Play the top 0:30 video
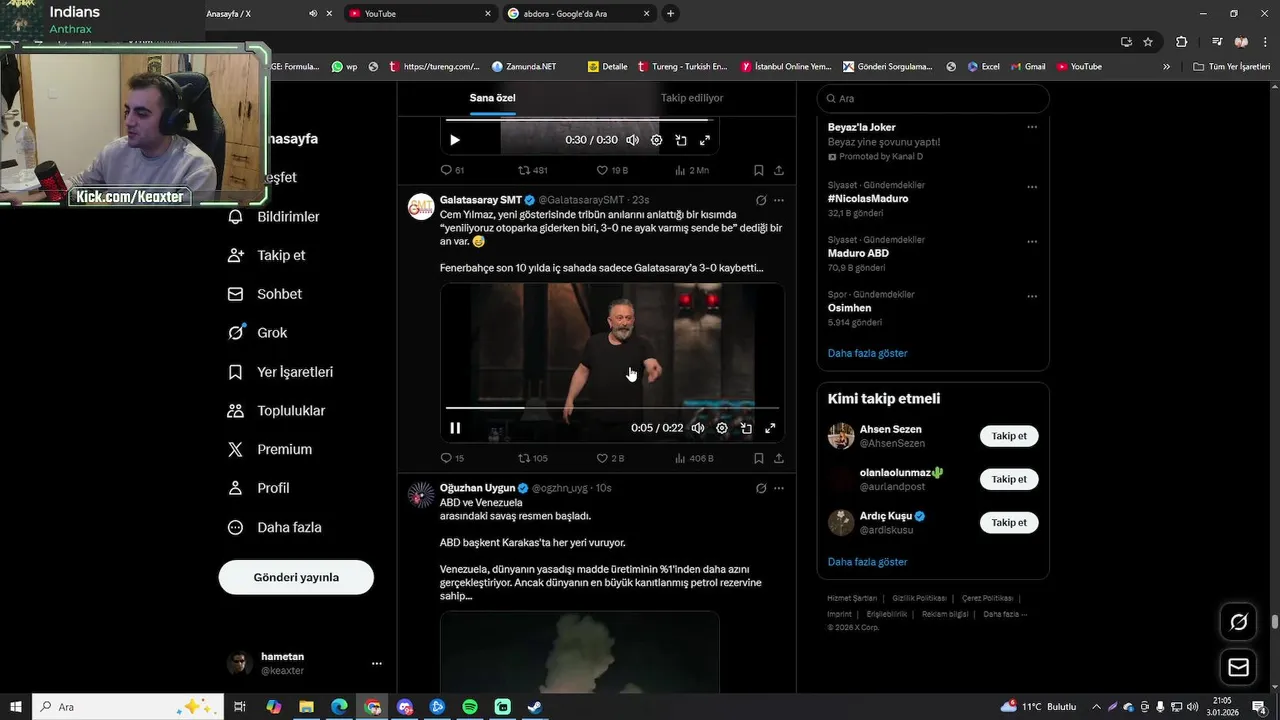1280x720 pixels. pyautogui.click(x=455, y=140)
